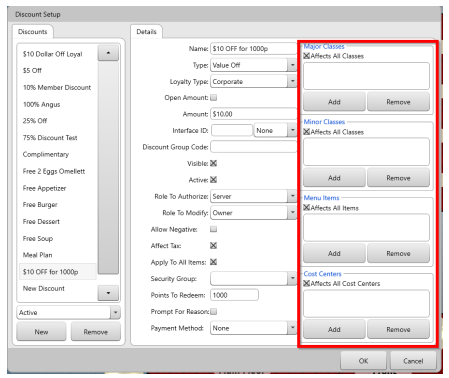The image size is (449, 378).
Task: Click the Minor Classes list box
Action: pos(366,152)
